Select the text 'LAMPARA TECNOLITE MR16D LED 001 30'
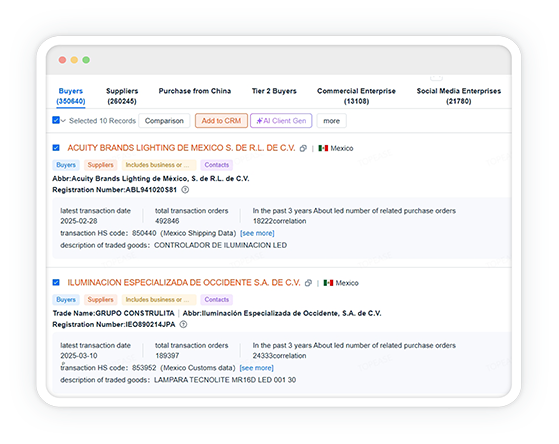This screenshot has width=559, height=444. (x=225, y=380)
